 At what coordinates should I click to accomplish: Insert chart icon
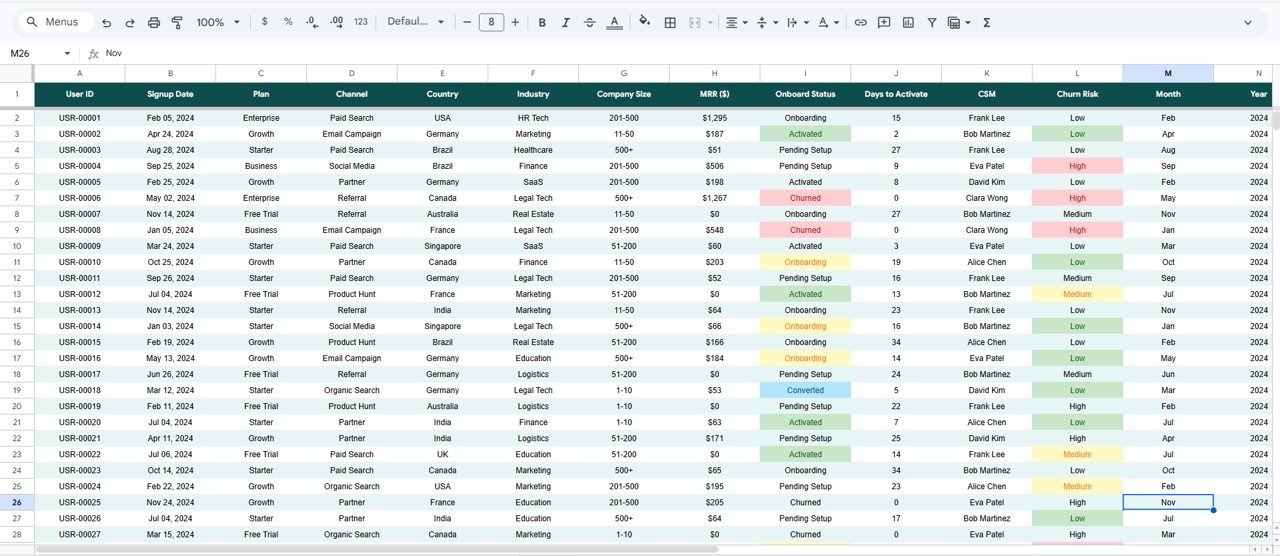tap(908, 22)
